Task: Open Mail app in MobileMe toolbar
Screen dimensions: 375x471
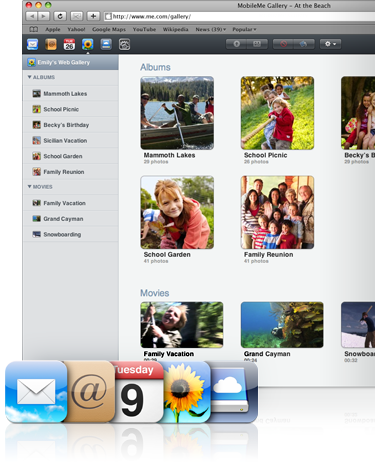Action: 32,44
